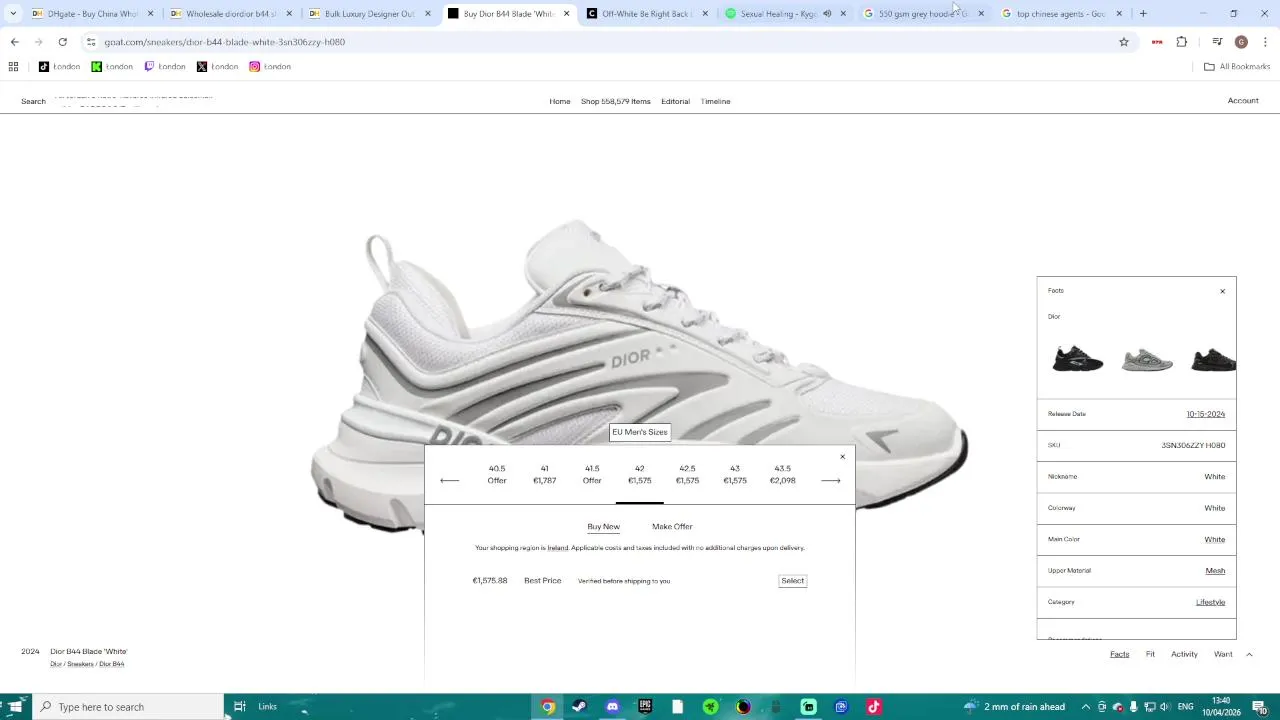1280x720 pixels.
Task: Open the Chrome profile avatar
Action: tap(1241, 42)
